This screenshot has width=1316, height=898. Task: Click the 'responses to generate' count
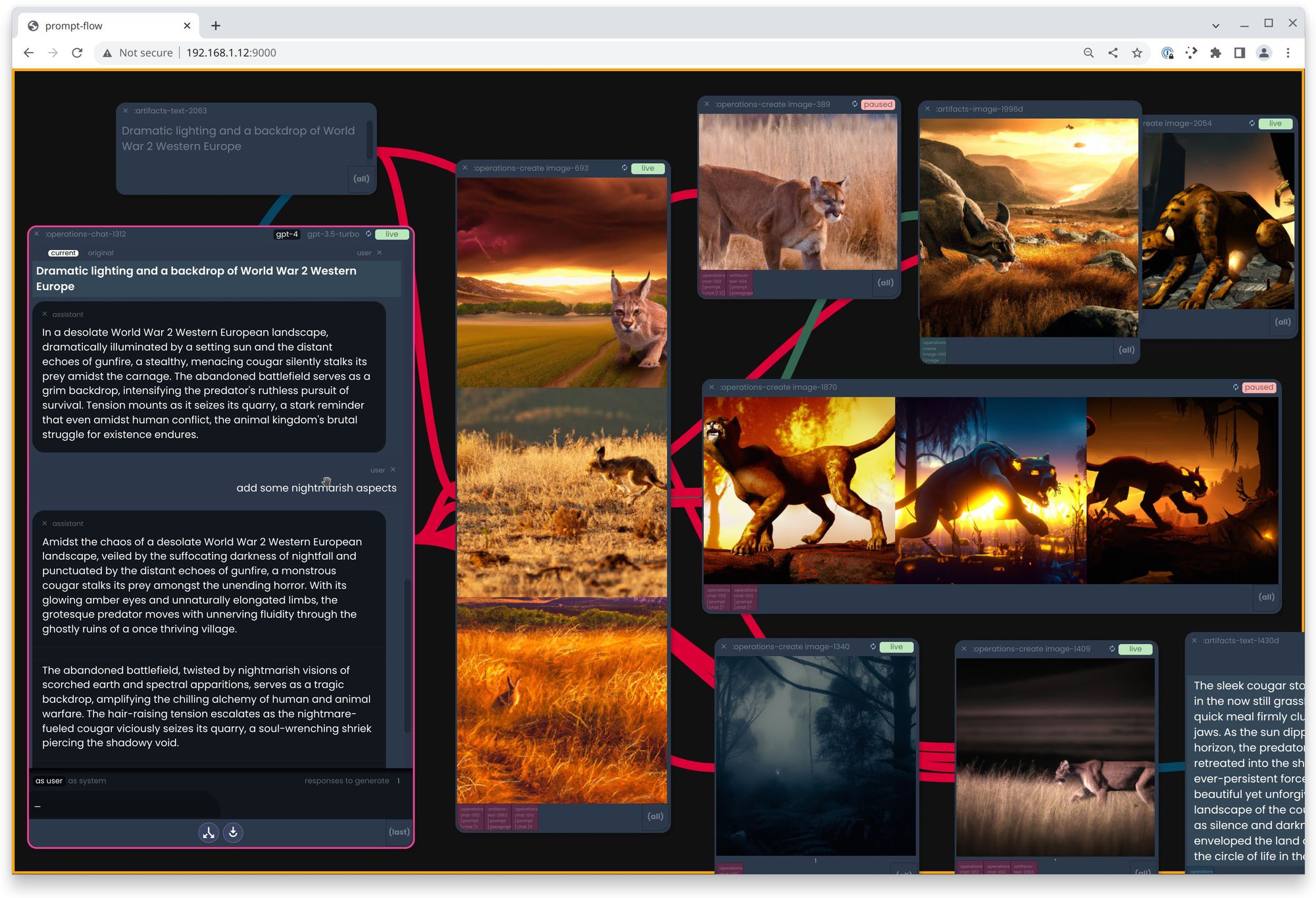398,781
